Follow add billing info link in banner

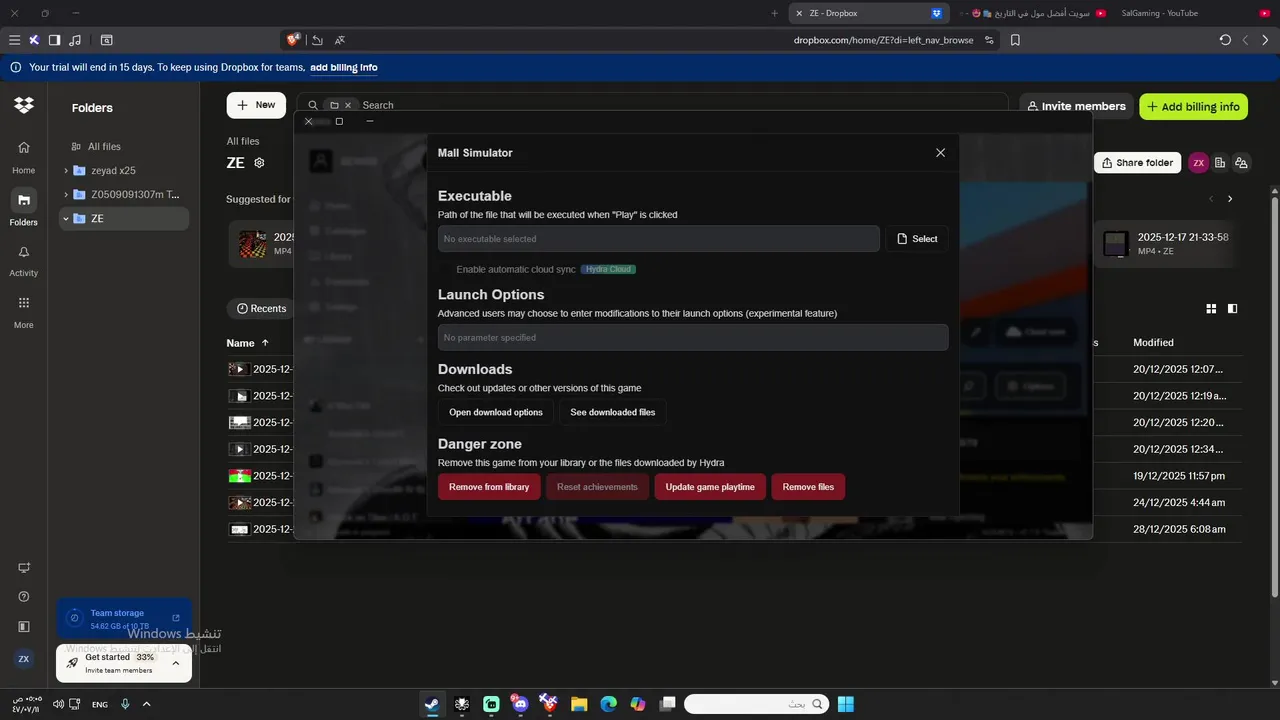tap(344, 68)
